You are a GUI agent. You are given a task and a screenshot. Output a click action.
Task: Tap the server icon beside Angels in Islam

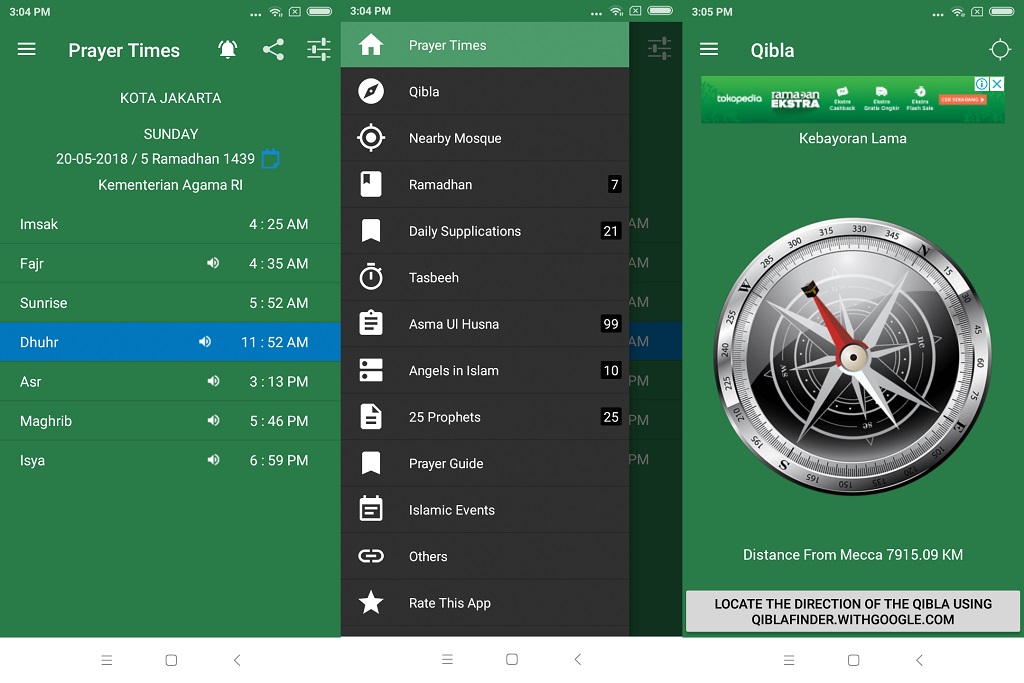pyautogui.click(x=371, y=370)
